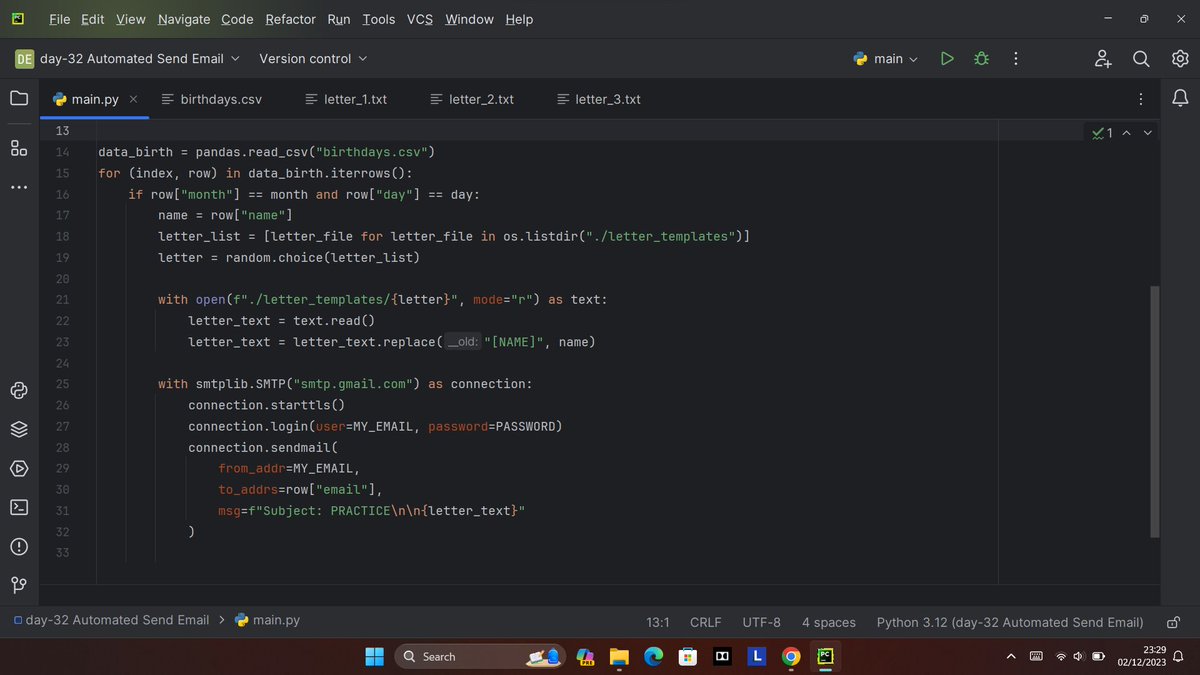Screen dimensions: 1200x675
Task: Open the Project tool window folder icon
Action: tap(19, 98)
